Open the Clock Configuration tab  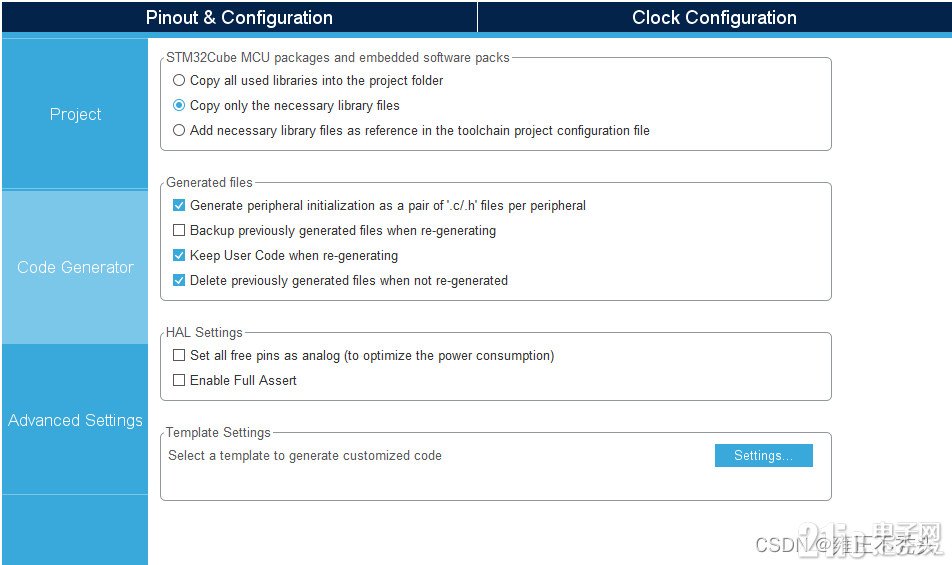coord(714,17)
